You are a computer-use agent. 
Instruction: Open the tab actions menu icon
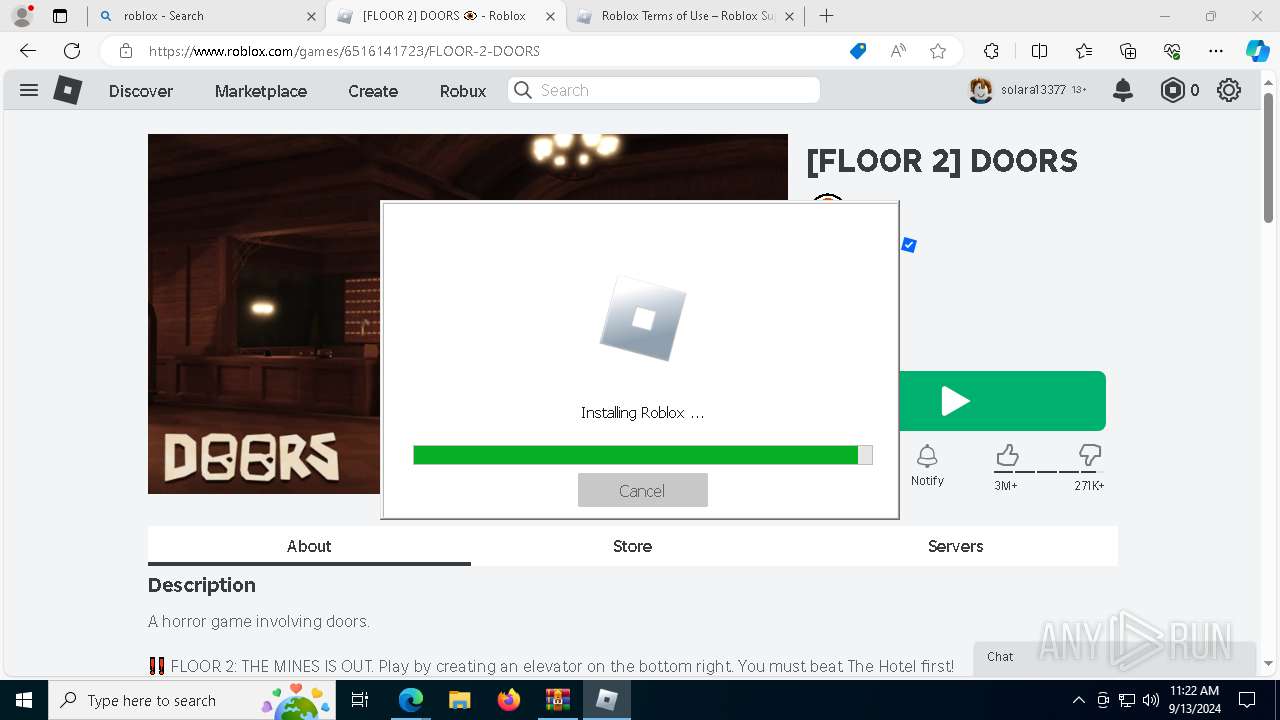tap(60, 16)
